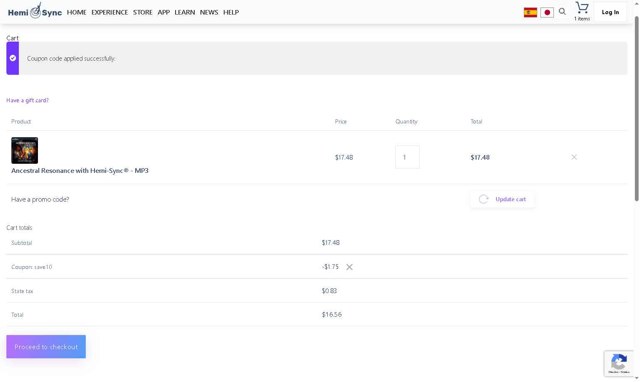Click the reCAPTCHA badge
Viewport: 640px width, 382px height.
[x=619, y=363]
